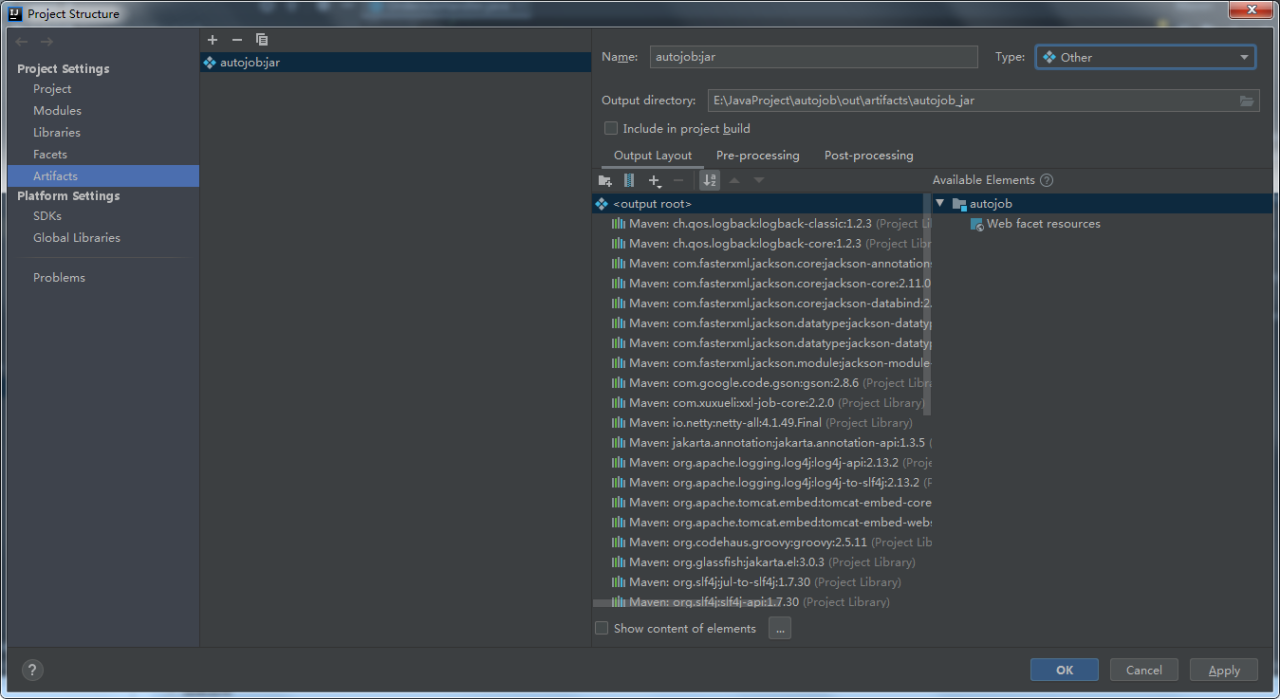Screen dimensions: 1280x699
Task: Enable Include in project build checkbox
Action: 611,129
